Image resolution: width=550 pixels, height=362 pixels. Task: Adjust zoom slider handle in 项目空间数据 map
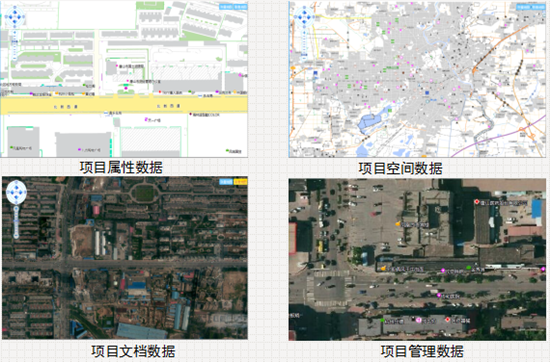click(304, 54)
